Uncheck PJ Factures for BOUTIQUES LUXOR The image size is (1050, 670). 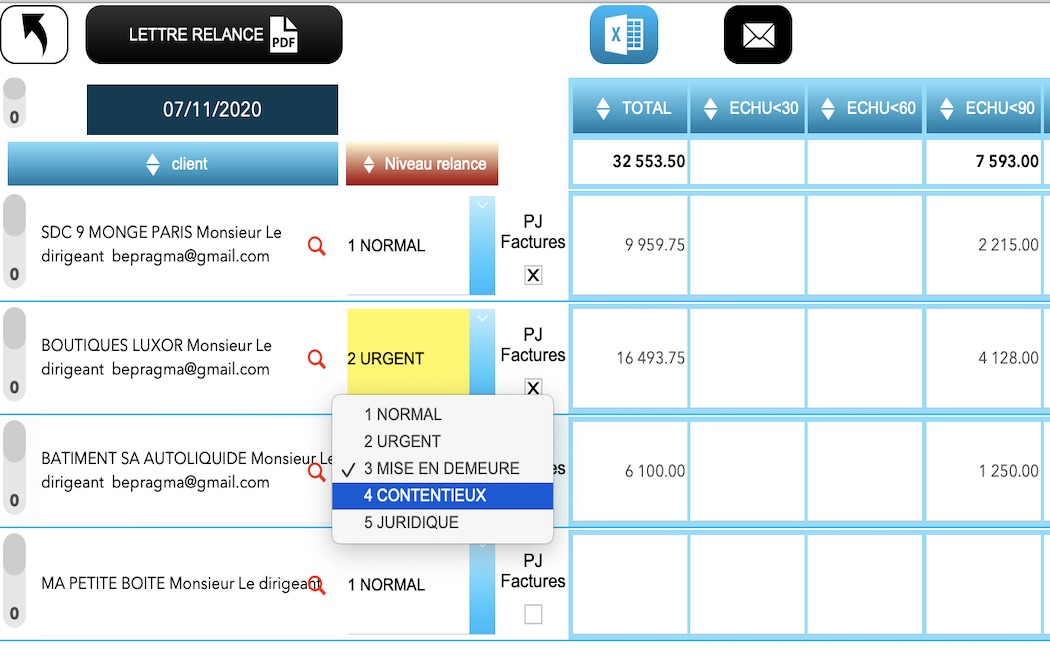(533, 387)
